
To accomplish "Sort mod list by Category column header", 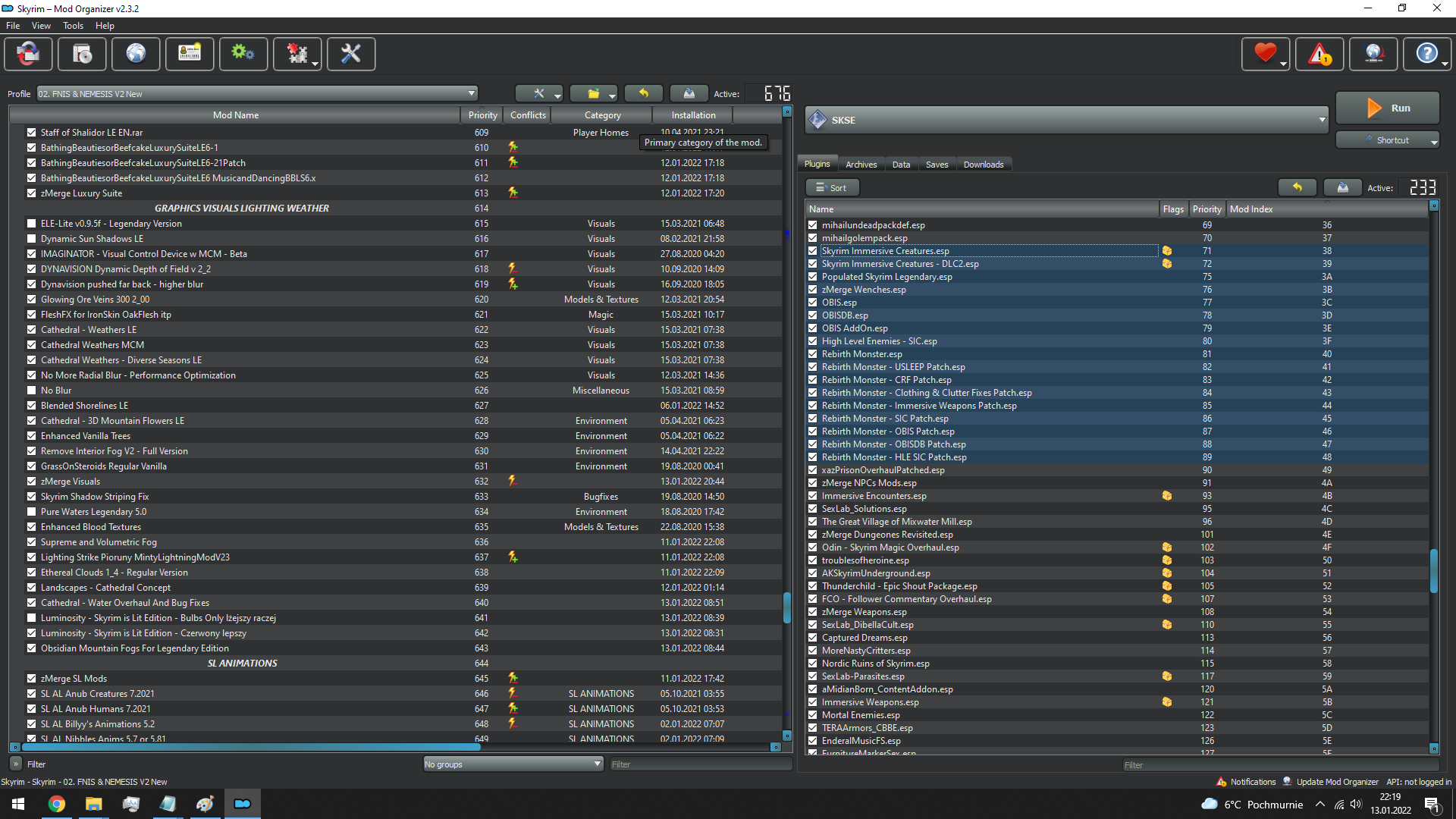I will 602,115.
